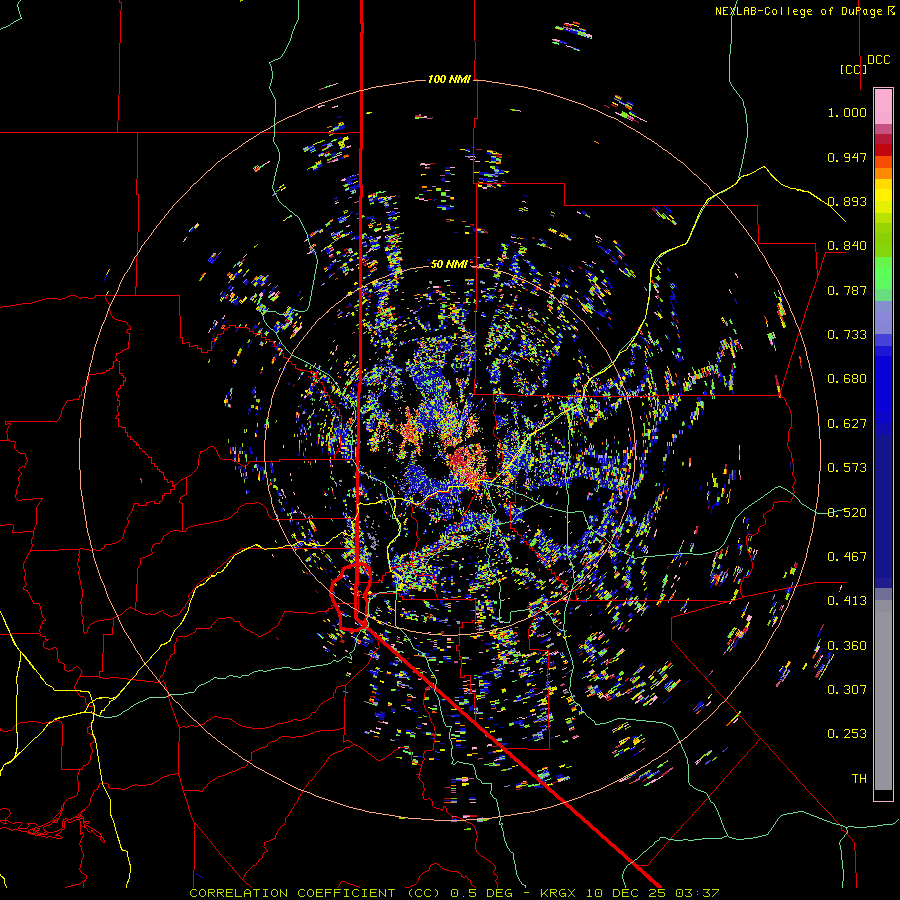Click the 50 NMI range ring label
The image size is (900, 900).
(449, 264)
